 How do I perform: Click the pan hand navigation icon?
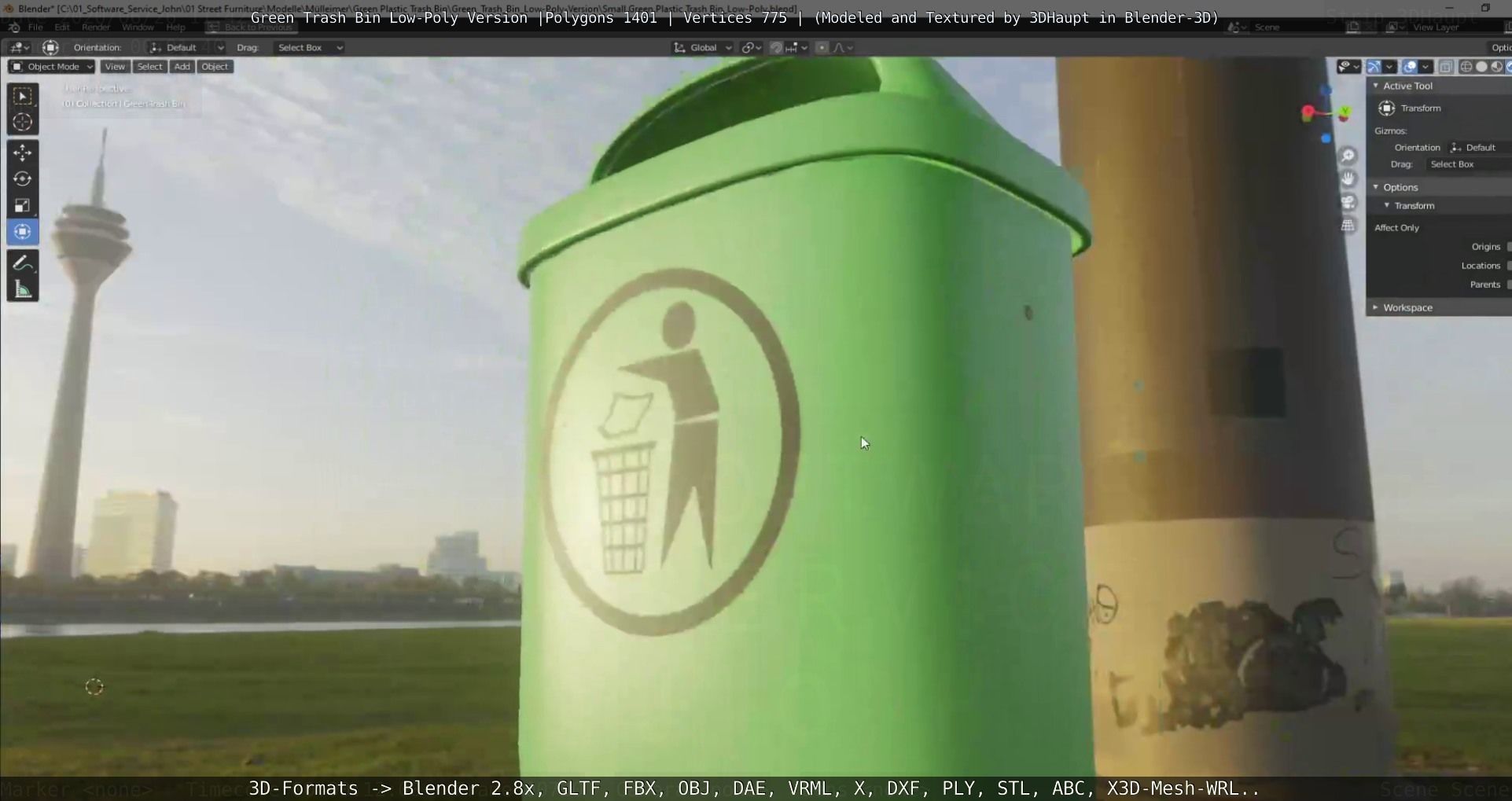click(x=1348, y=178)
